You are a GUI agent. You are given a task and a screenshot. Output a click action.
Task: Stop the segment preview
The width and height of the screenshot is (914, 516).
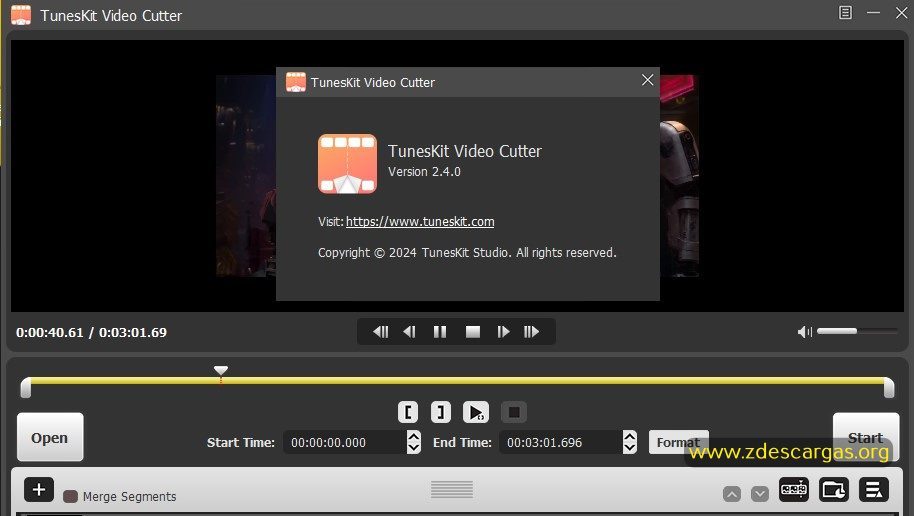(x=514, y=412)
